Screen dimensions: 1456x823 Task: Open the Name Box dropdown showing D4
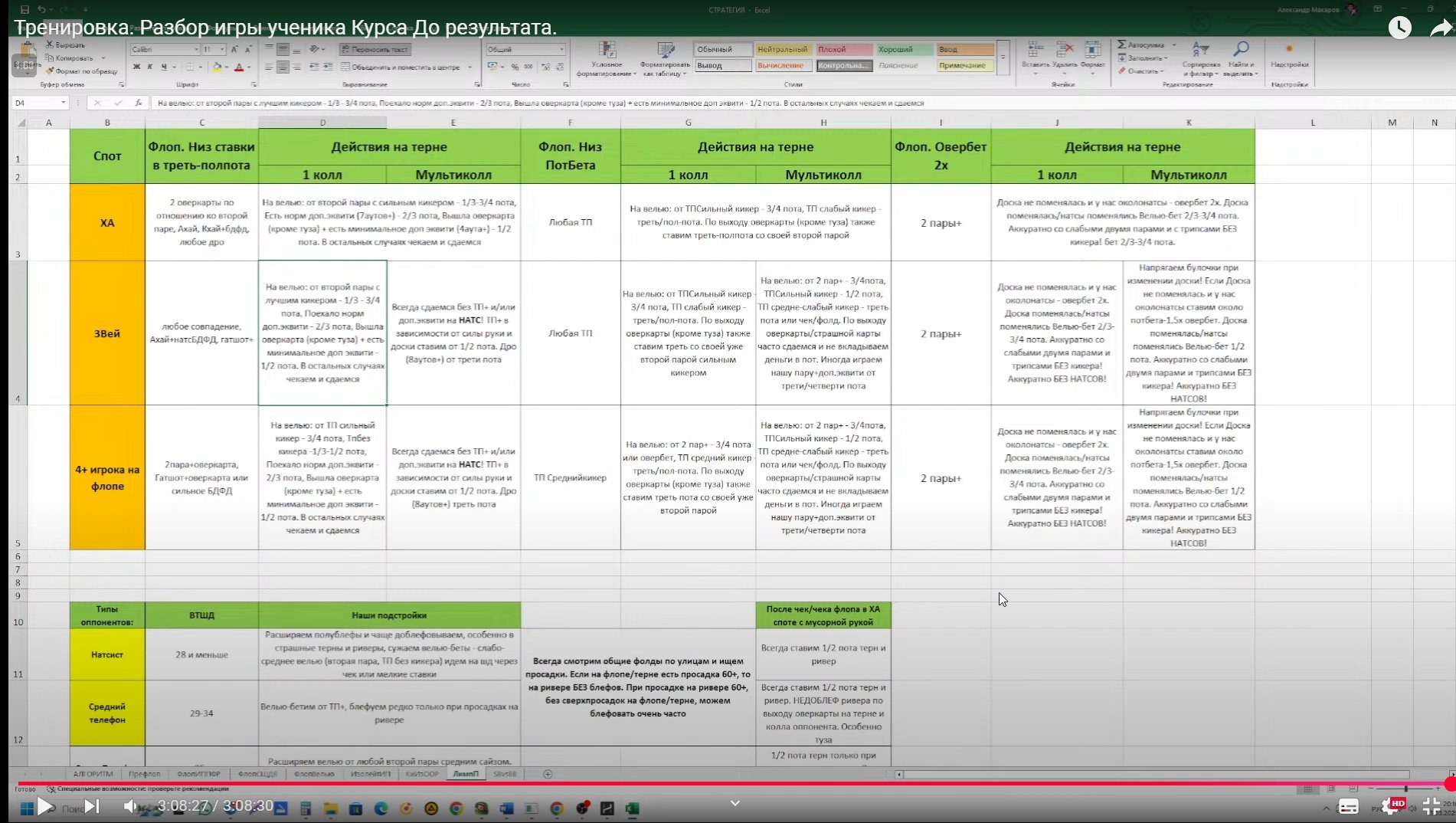63,103
